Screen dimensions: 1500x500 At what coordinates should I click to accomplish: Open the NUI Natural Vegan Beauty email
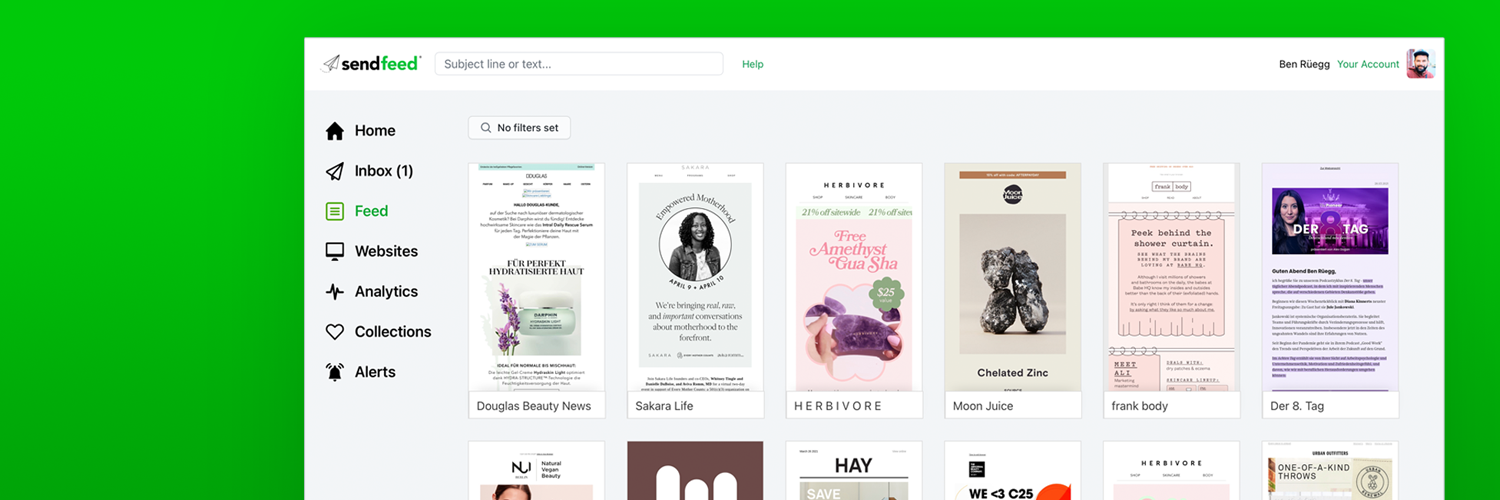click(537, 471)
